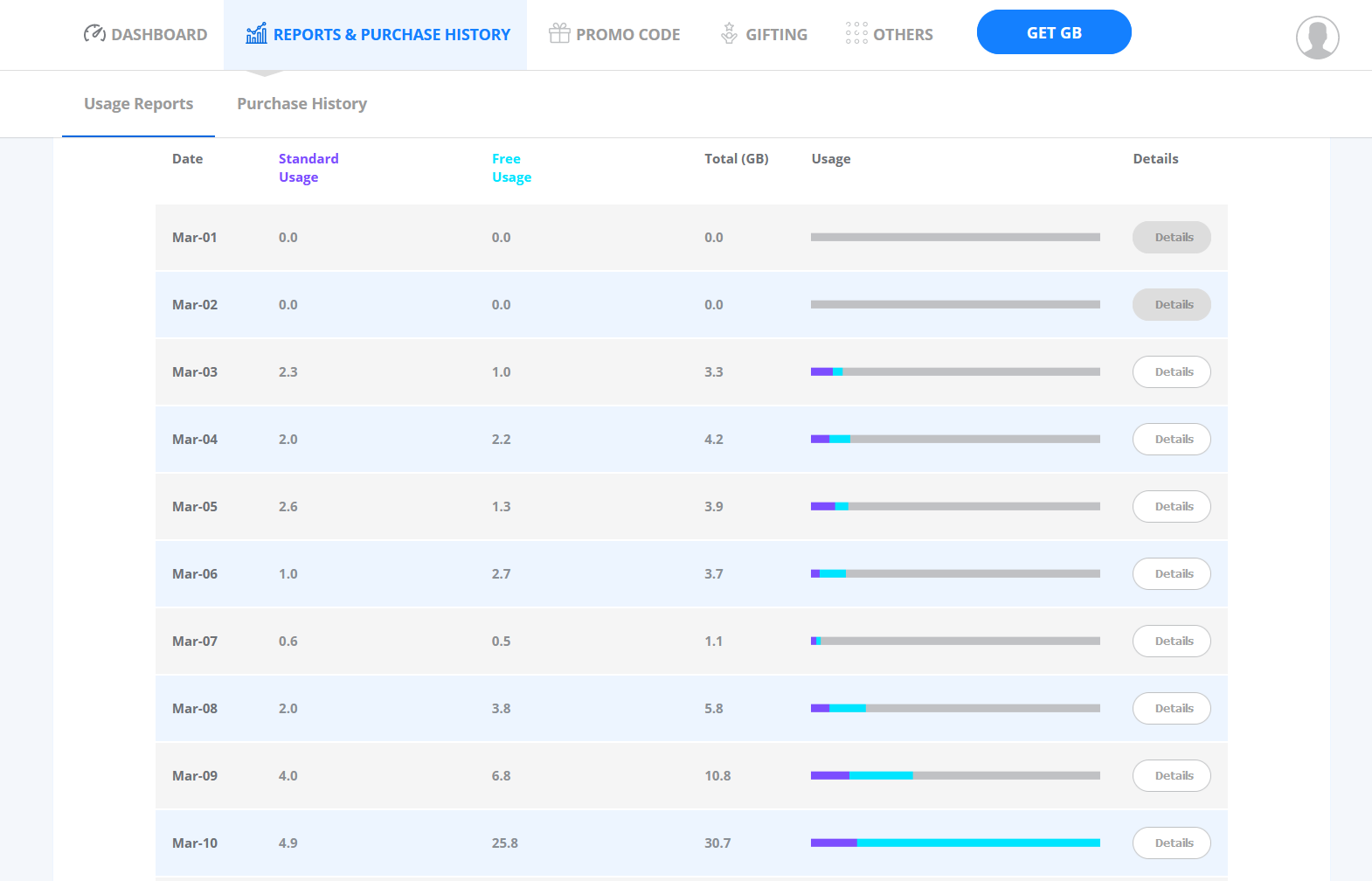Open the PROMO CODE menu item
Image resolution: width=1372 pixels, height=881 pixels.
click(x=614, y=34)
